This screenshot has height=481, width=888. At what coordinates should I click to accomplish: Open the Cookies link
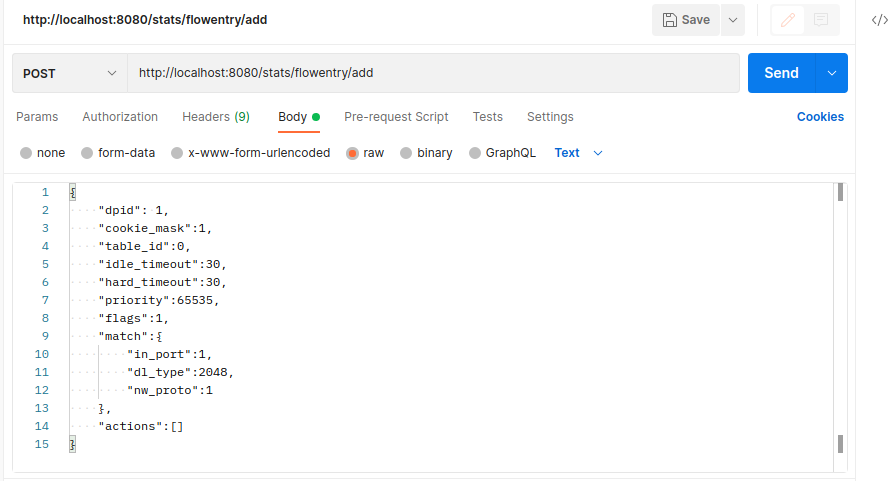coord(820,117)
